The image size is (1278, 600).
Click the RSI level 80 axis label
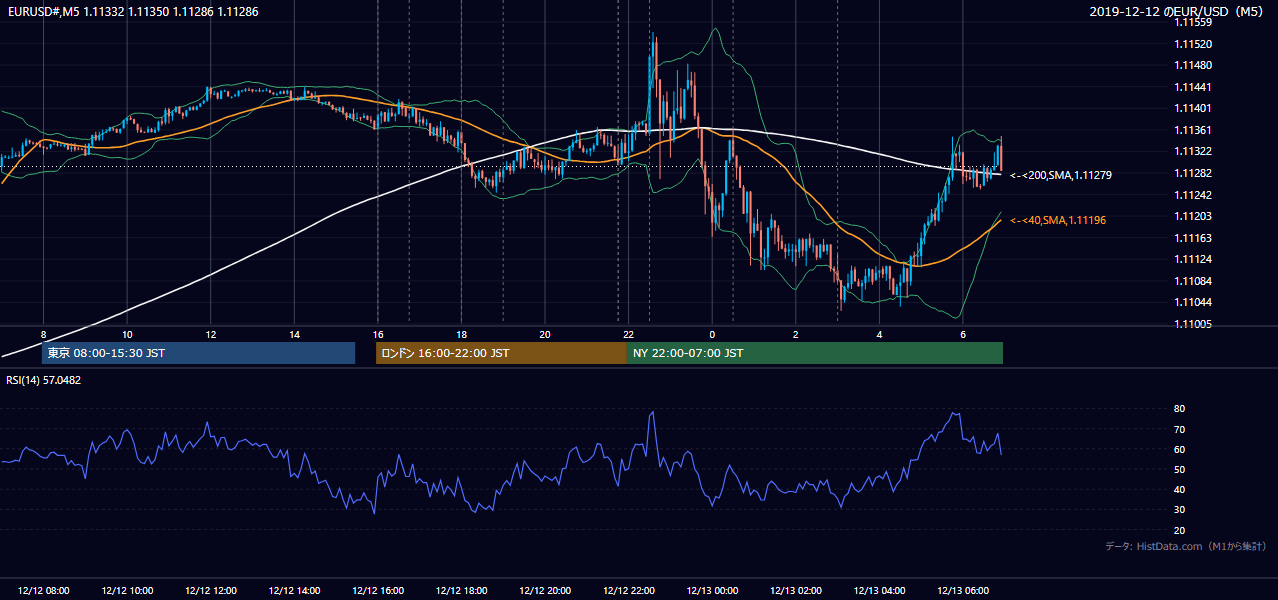point(1179,409)
